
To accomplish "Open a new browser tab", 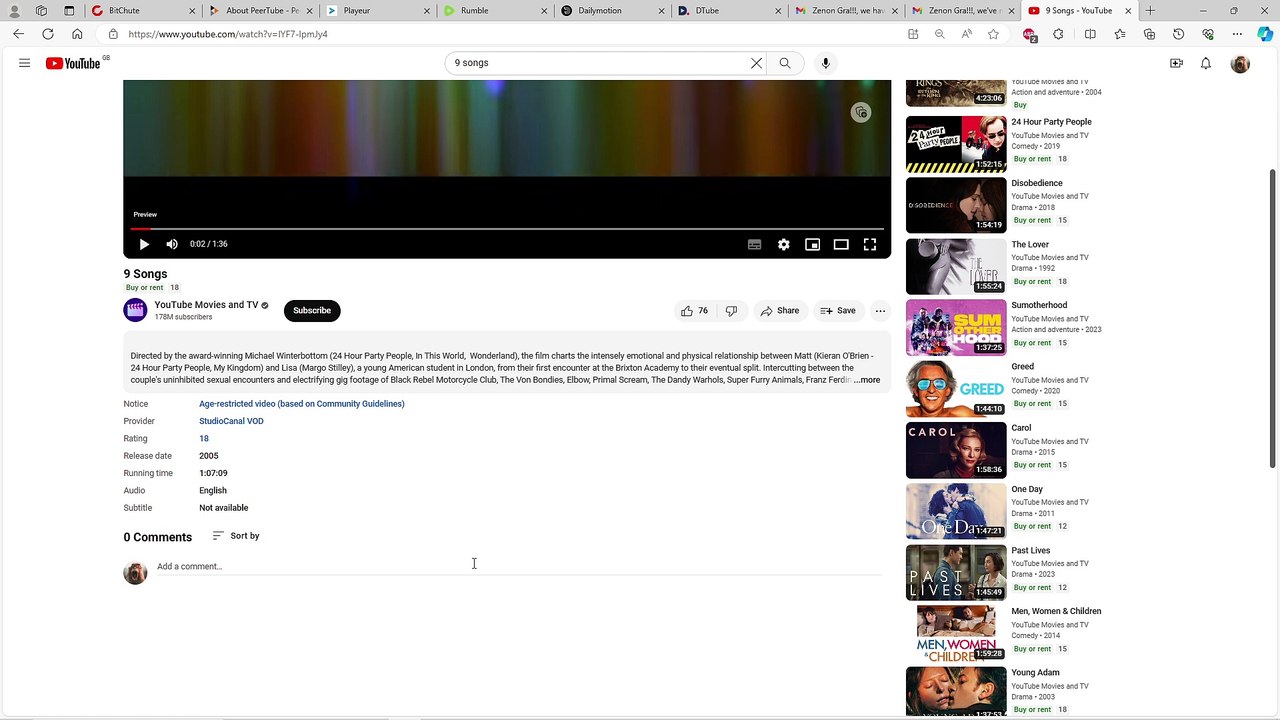I will (1150, 11).
